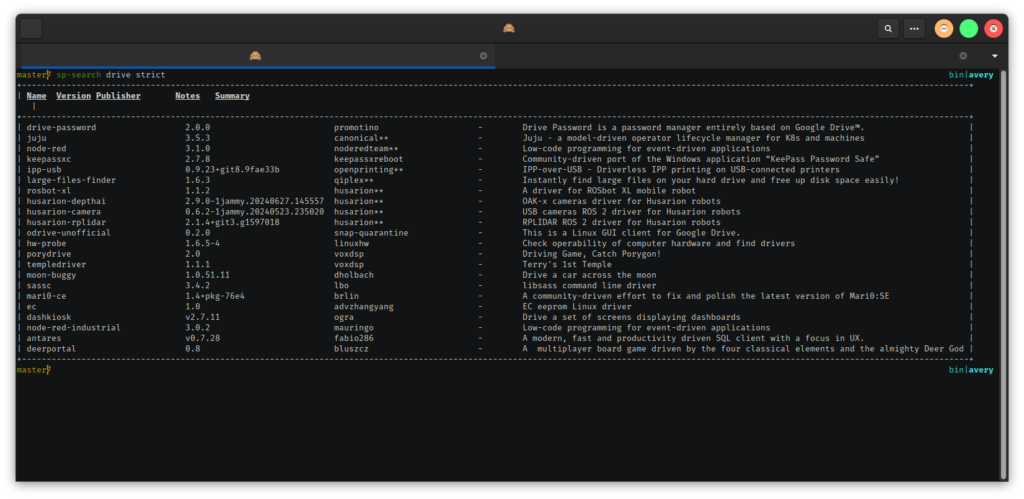Click the monkey icon in the title bar

pos(509,28)
